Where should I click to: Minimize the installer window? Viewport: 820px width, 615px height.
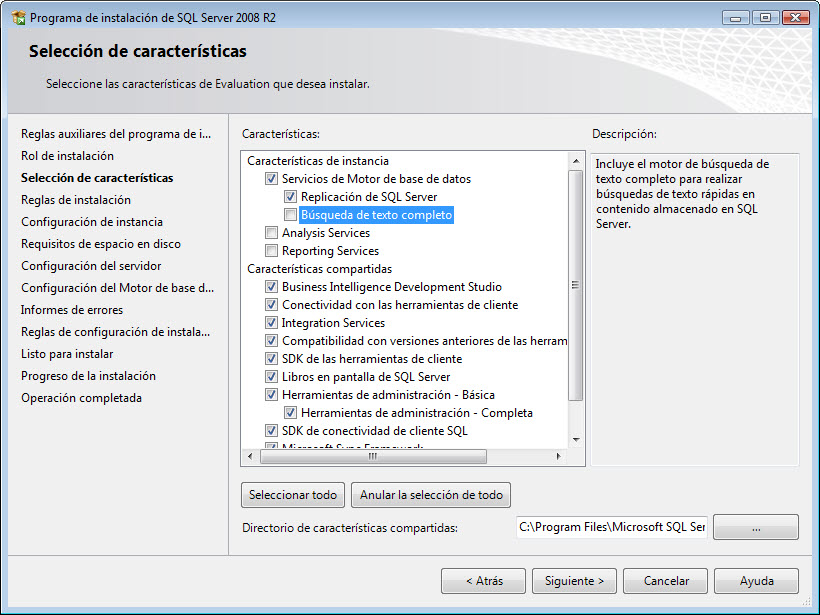(x=735, y=18)
